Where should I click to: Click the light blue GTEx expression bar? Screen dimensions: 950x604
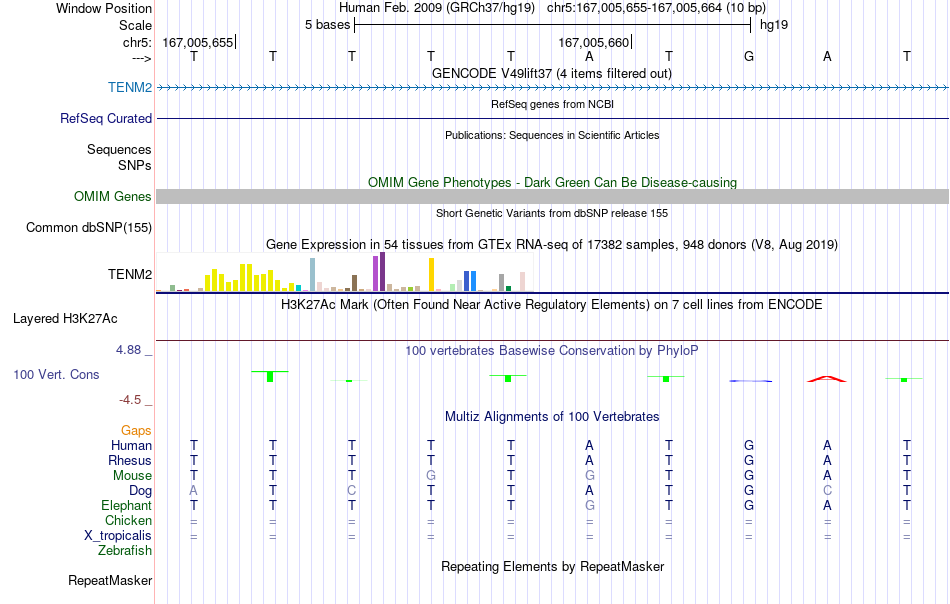(312, 274)
